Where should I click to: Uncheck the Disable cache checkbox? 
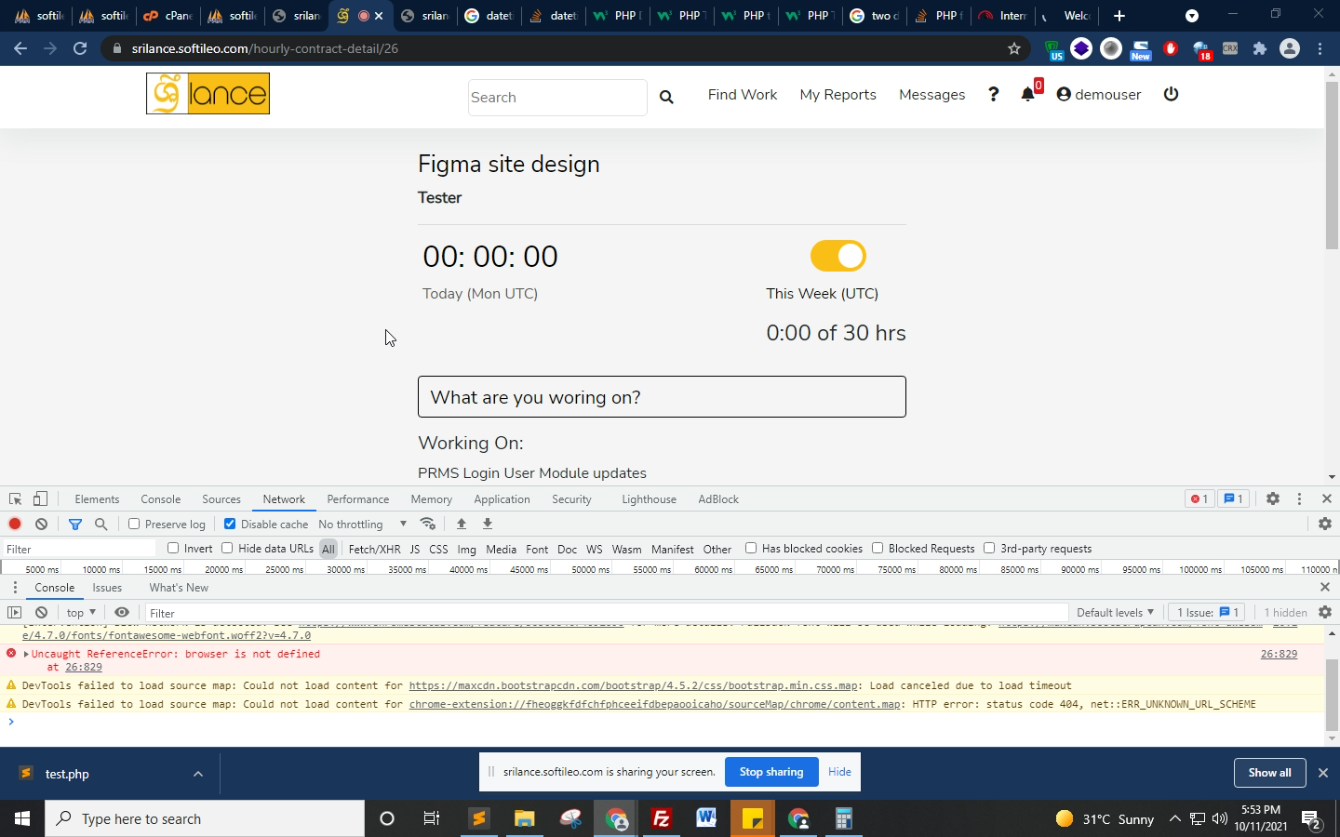click(230, 524)
